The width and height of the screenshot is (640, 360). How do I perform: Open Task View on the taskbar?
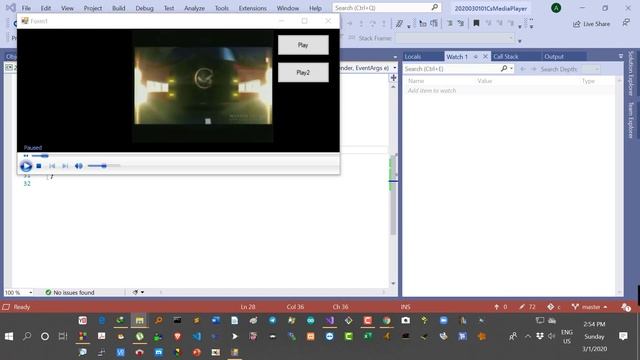pos(63,336)
